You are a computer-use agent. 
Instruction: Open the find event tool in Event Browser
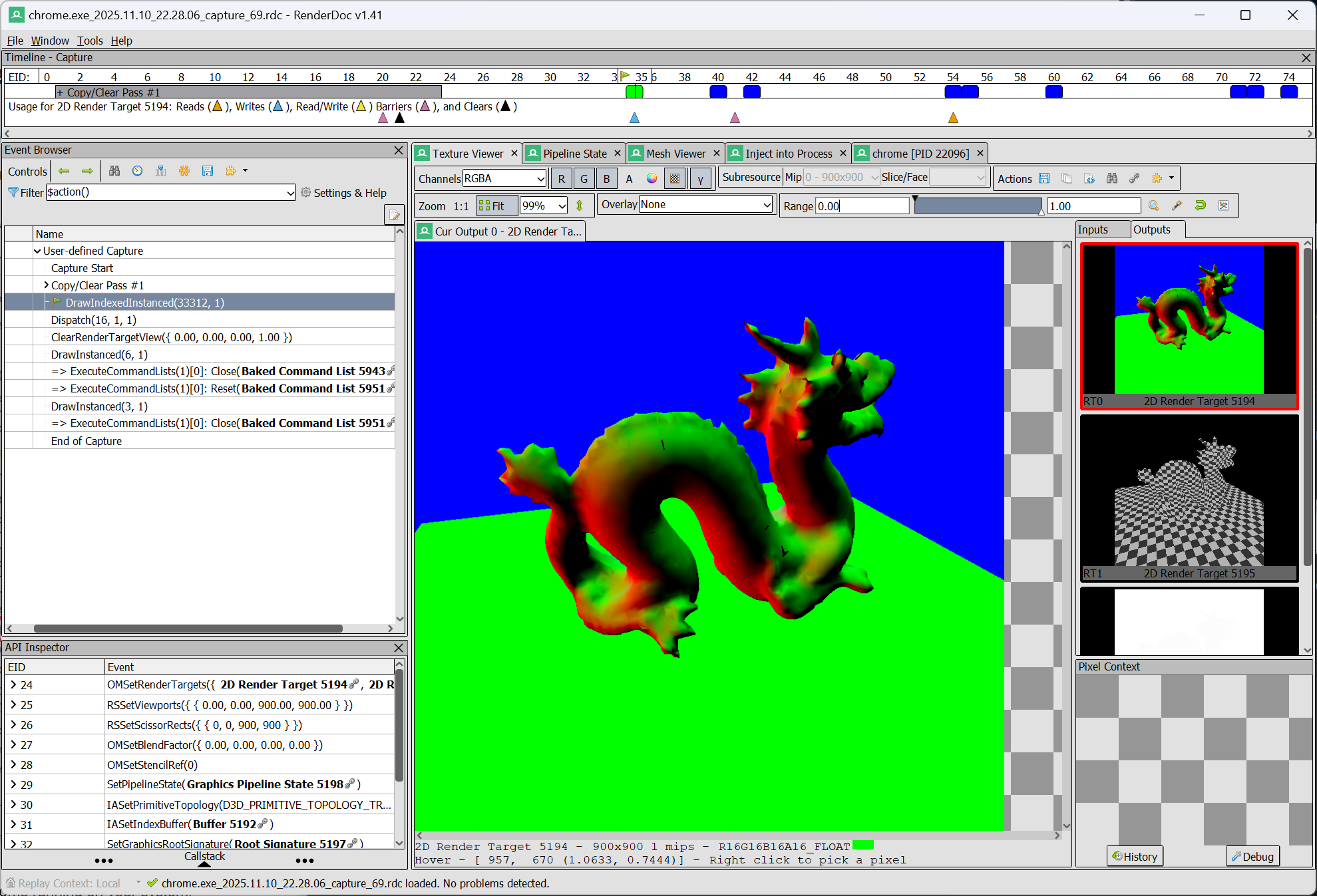pyautogui.click(x=114, y=171)
